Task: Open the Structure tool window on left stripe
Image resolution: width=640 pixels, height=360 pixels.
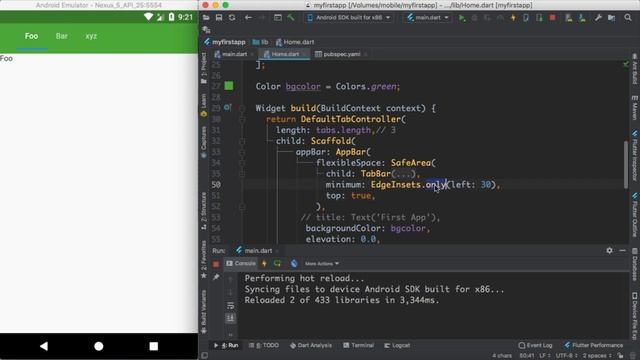Action: [204, 211]
